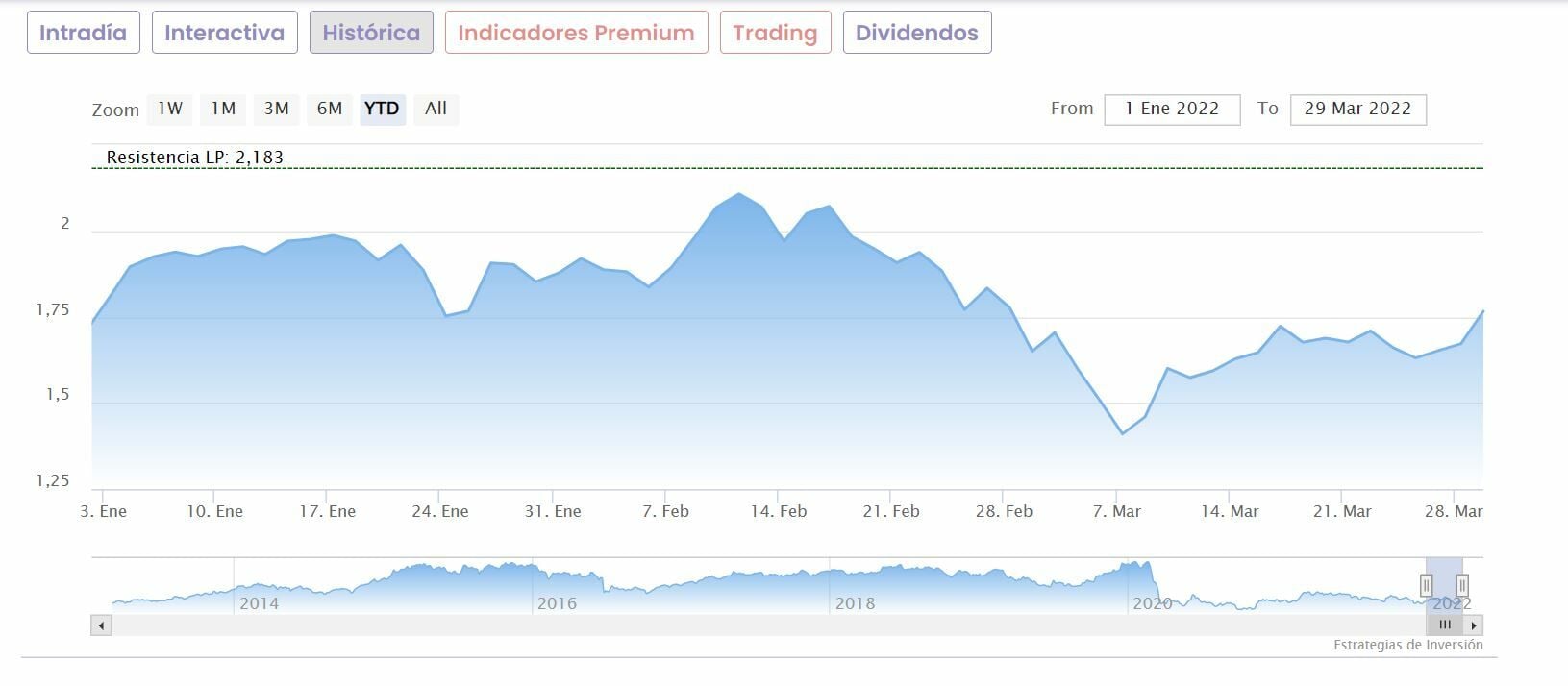The width and height of the screenshot is (1568, 686).
Task: Set zoom range to 1M
Action: [223, 109]
